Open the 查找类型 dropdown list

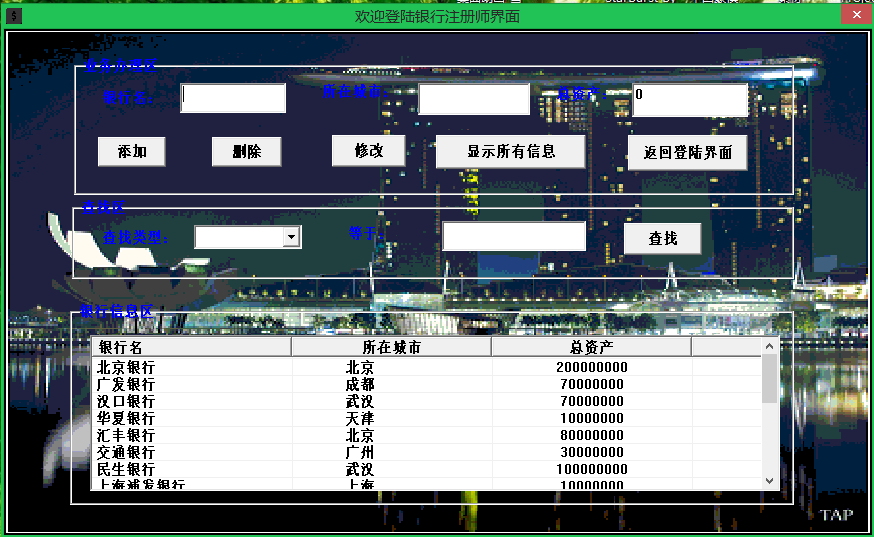tap(292, 237)
